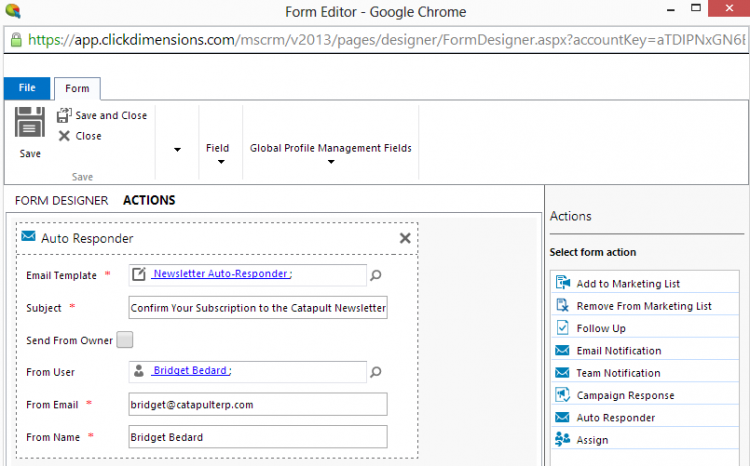The image size is (750, 466).
Task: Click the Save and Close button label
Action: (111, 115)
